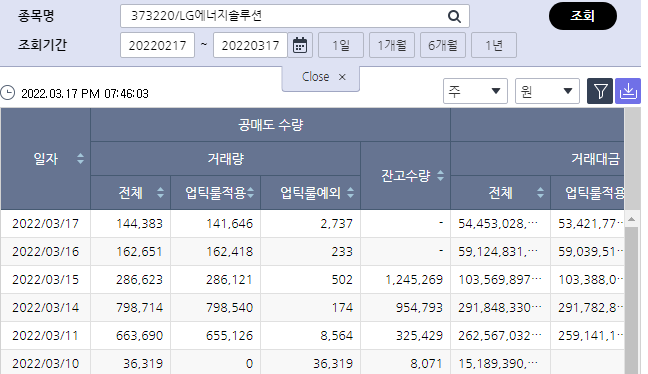Screen dimensions: 648x374
Task: Click end date field 20220317
Action: point(250,45)
